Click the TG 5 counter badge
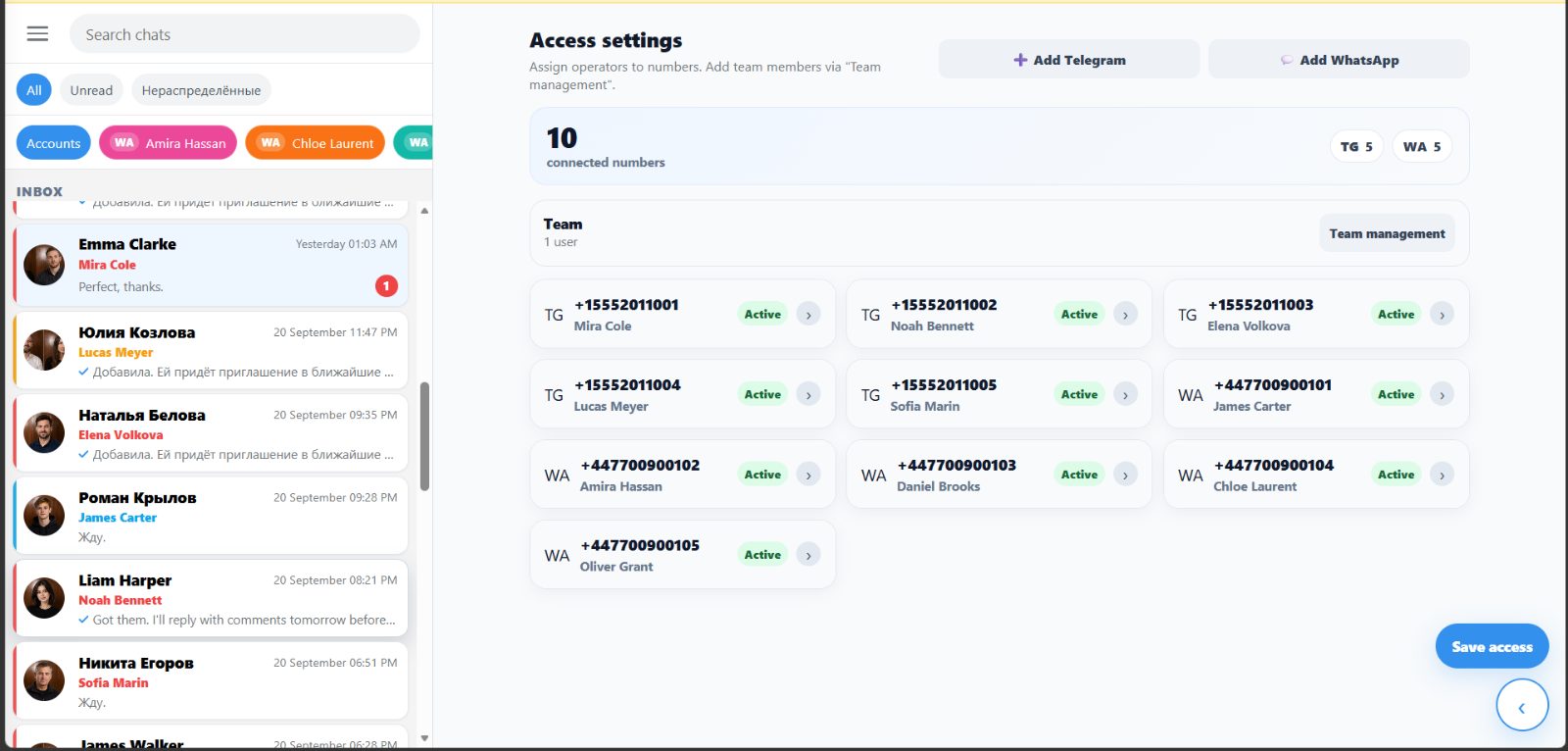 [x=1357, y=147]
